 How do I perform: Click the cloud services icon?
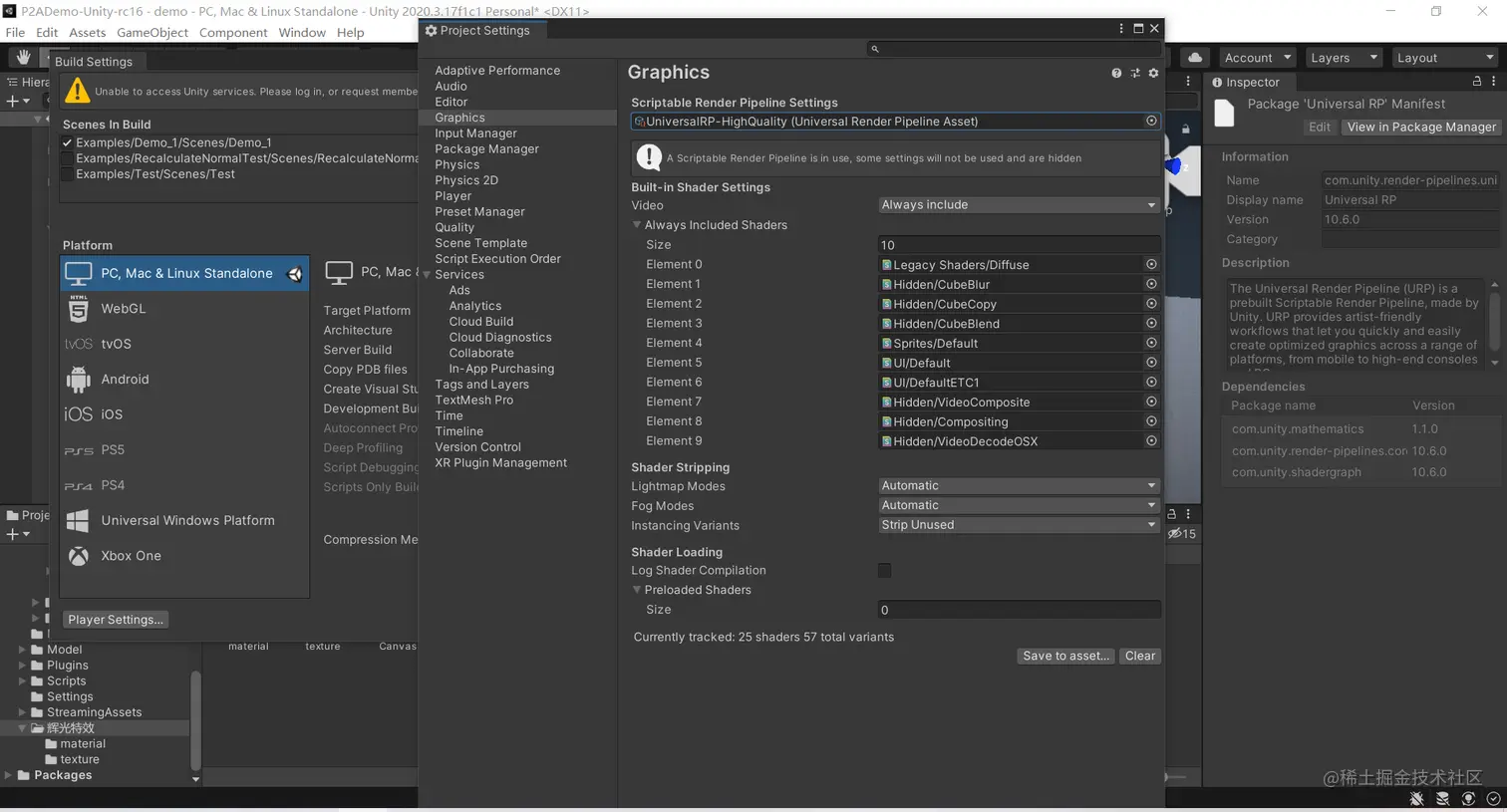[1195, 58]
